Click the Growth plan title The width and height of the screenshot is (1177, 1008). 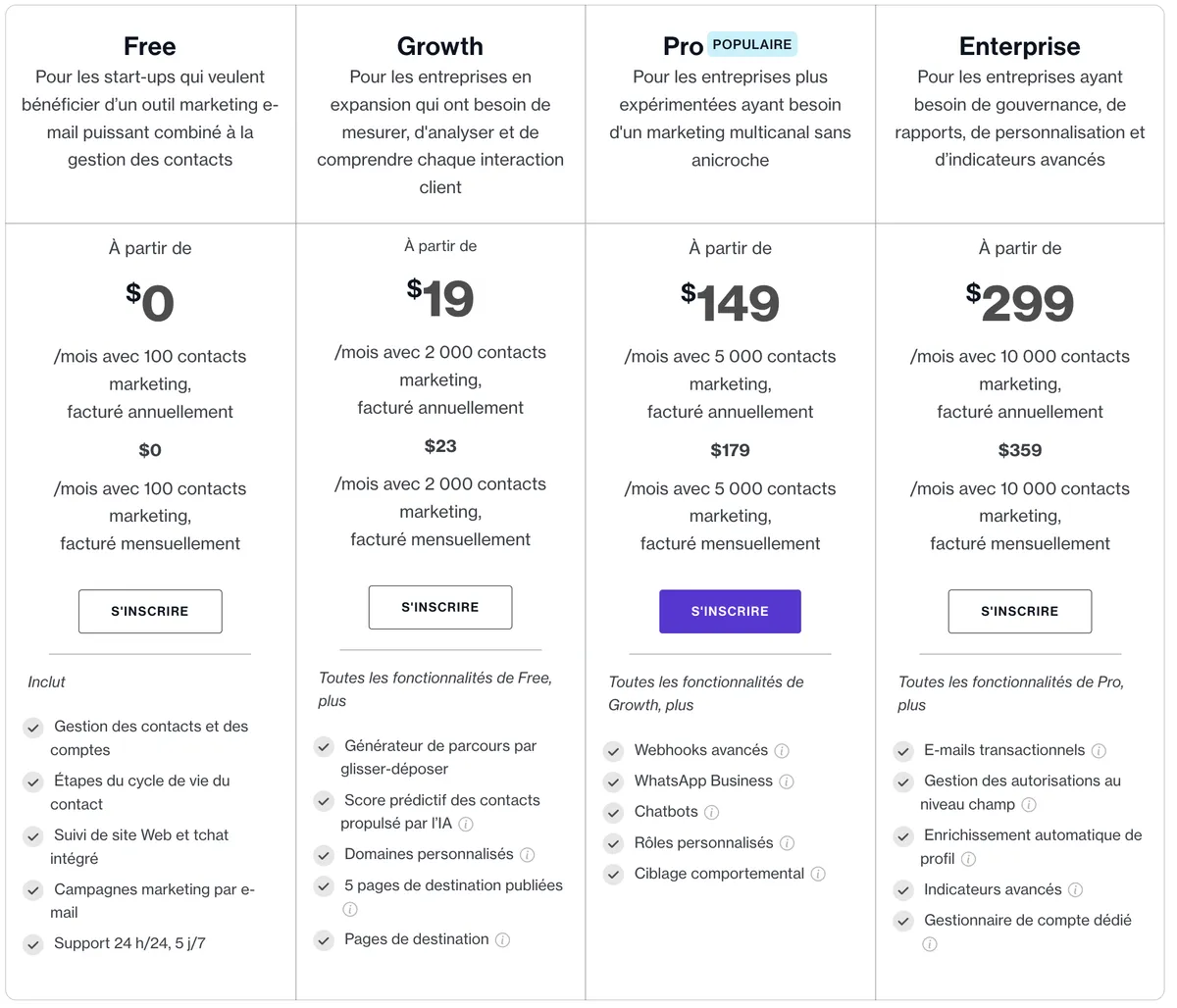(440, 46)
